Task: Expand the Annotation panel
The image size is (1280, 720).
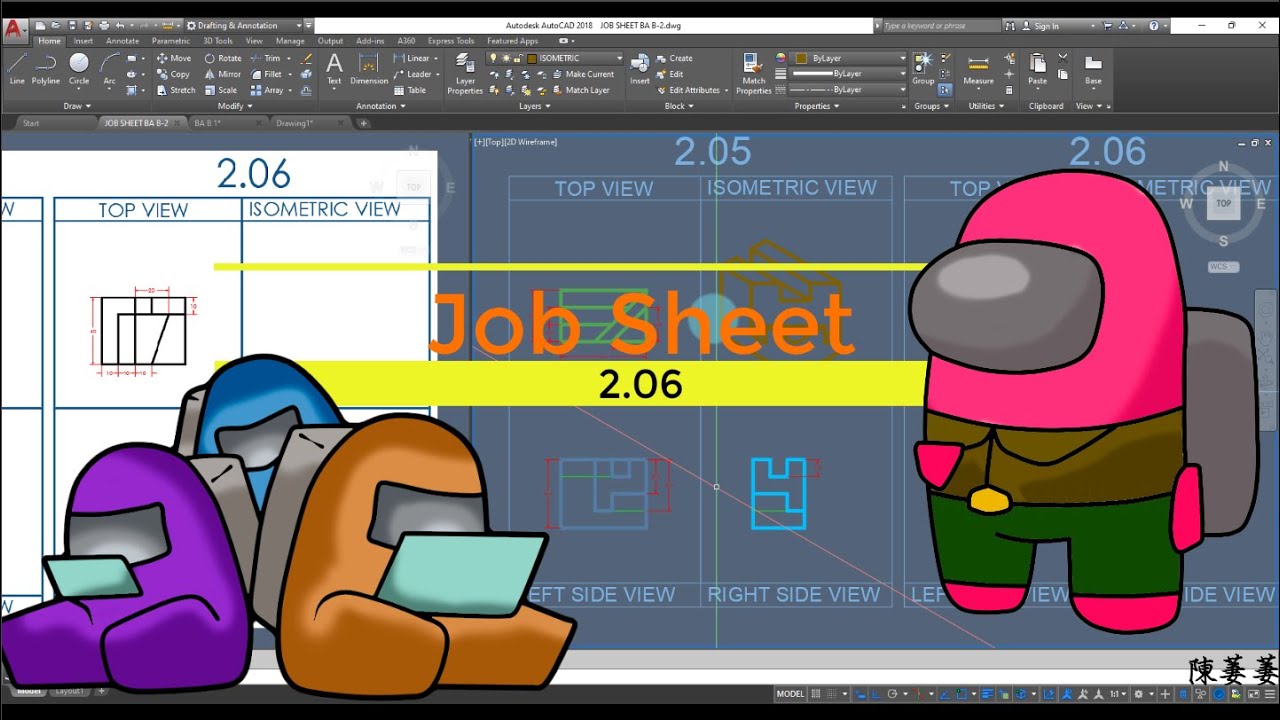Action: pyautogui.click(x=381, y=106)
